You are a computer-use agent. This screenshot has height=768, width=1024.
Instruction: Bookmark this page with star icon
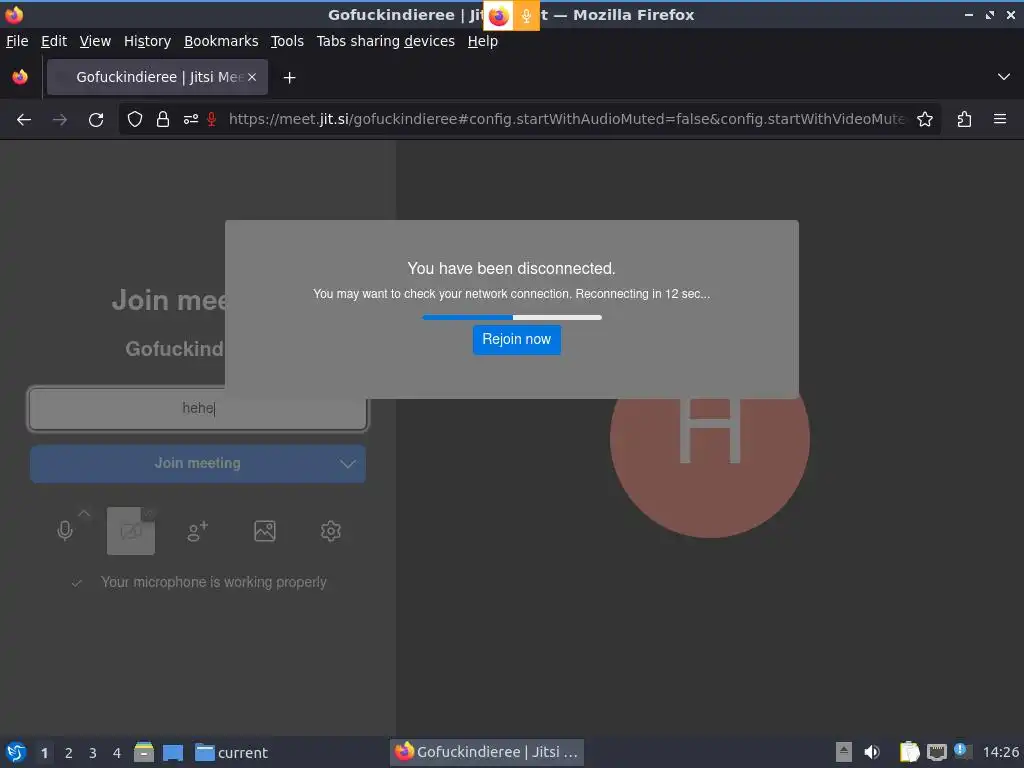click(925, 120)
